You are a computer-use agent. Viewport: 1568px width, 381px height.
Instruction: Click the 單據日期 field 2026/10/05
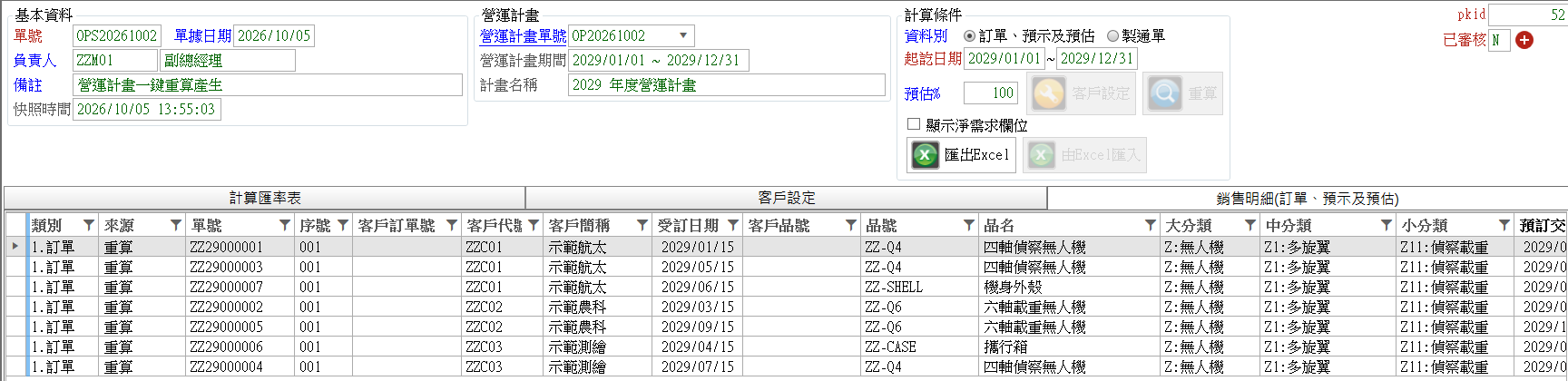(x=274, y=36)
